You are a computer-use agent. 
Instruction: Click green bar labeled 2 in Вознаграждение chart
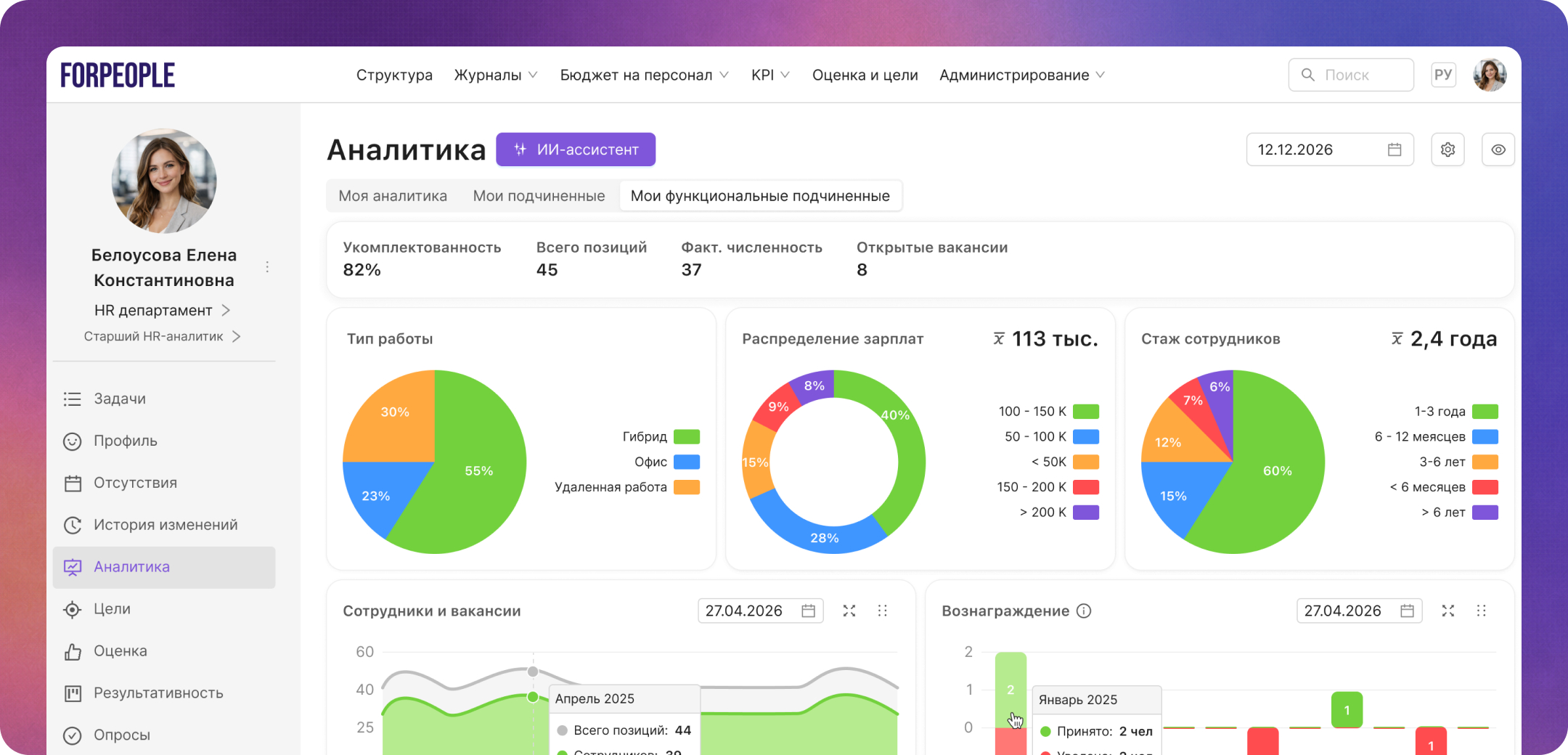tap(1010, 690)
